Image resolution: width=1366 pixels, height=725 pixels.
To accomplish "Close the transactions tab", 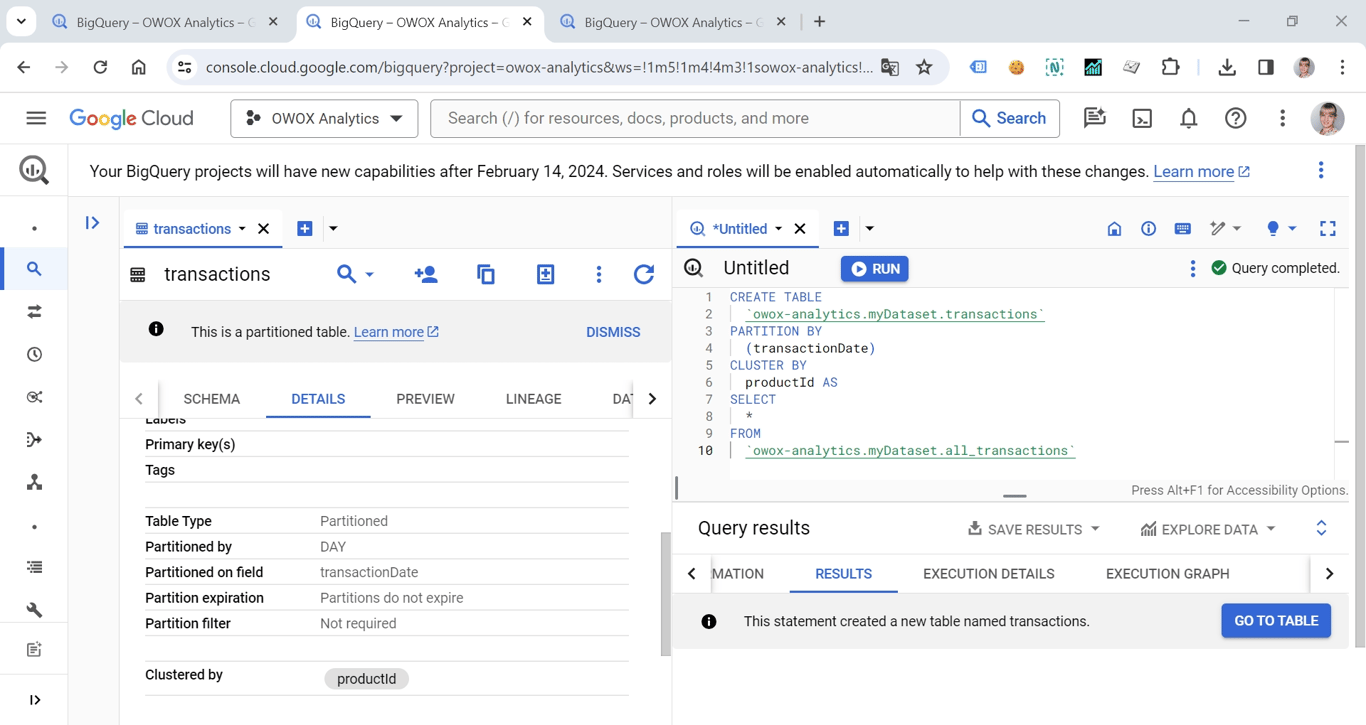I will (x=264, y=229).
